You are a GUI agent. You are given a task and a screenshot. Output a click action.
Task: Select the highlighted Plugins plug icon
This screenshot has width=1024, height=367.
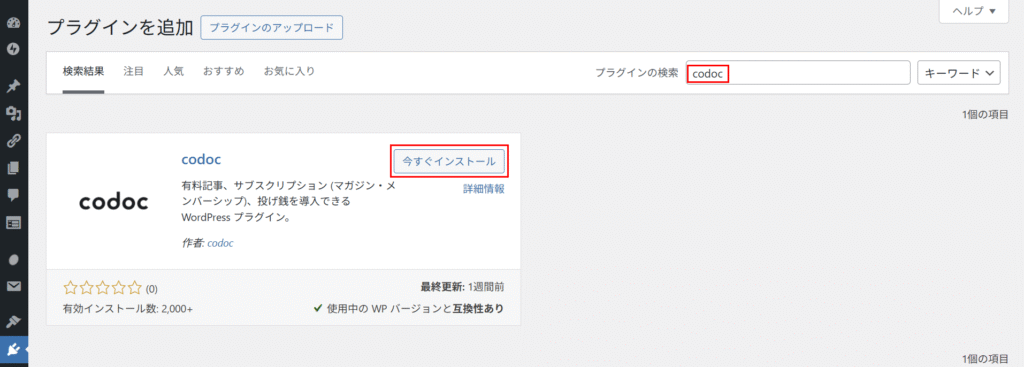(x=14, y=350)
